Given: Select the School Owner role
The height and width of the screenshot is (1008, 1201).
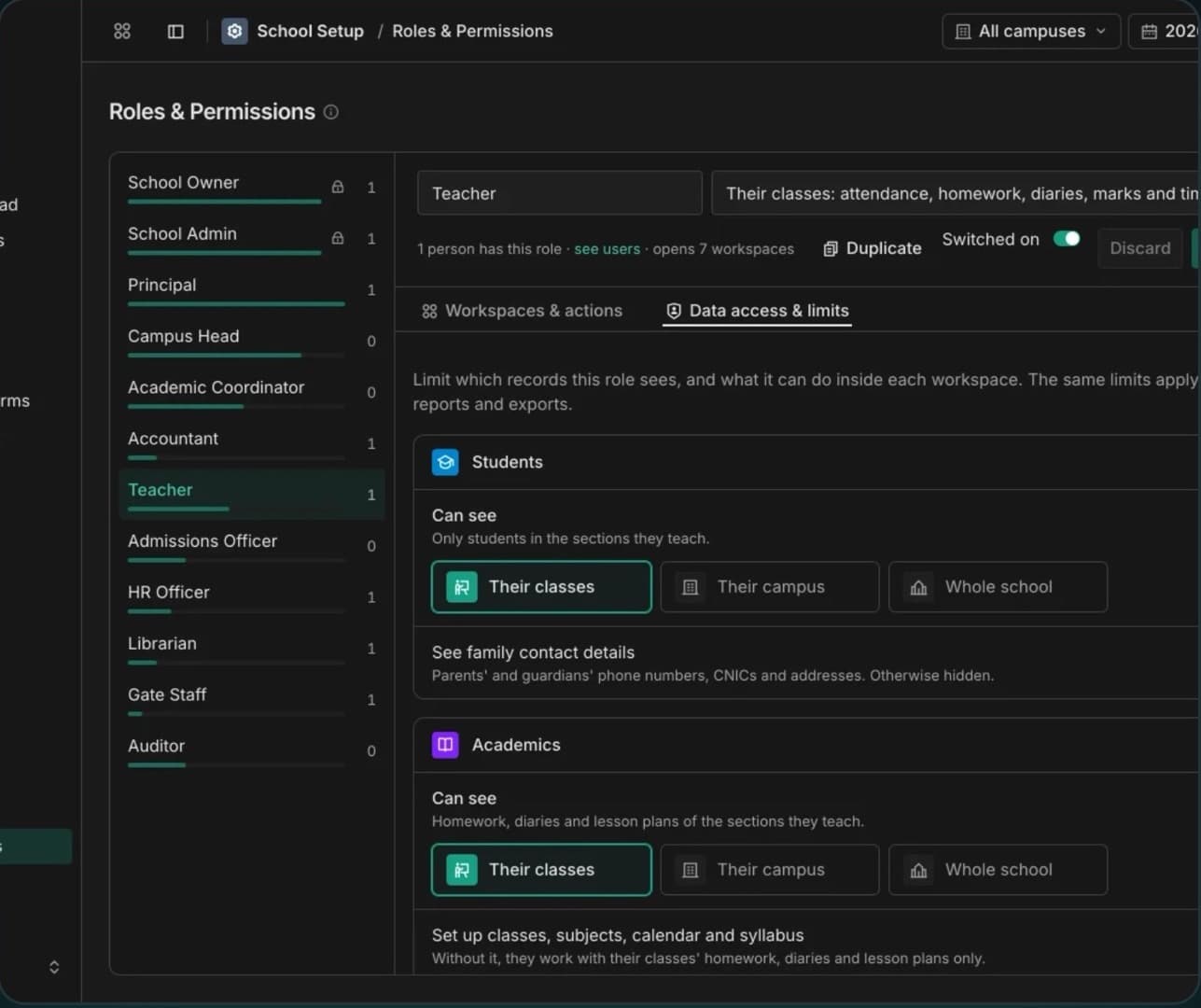Looking at the screenshot, I should pos(252,187).
